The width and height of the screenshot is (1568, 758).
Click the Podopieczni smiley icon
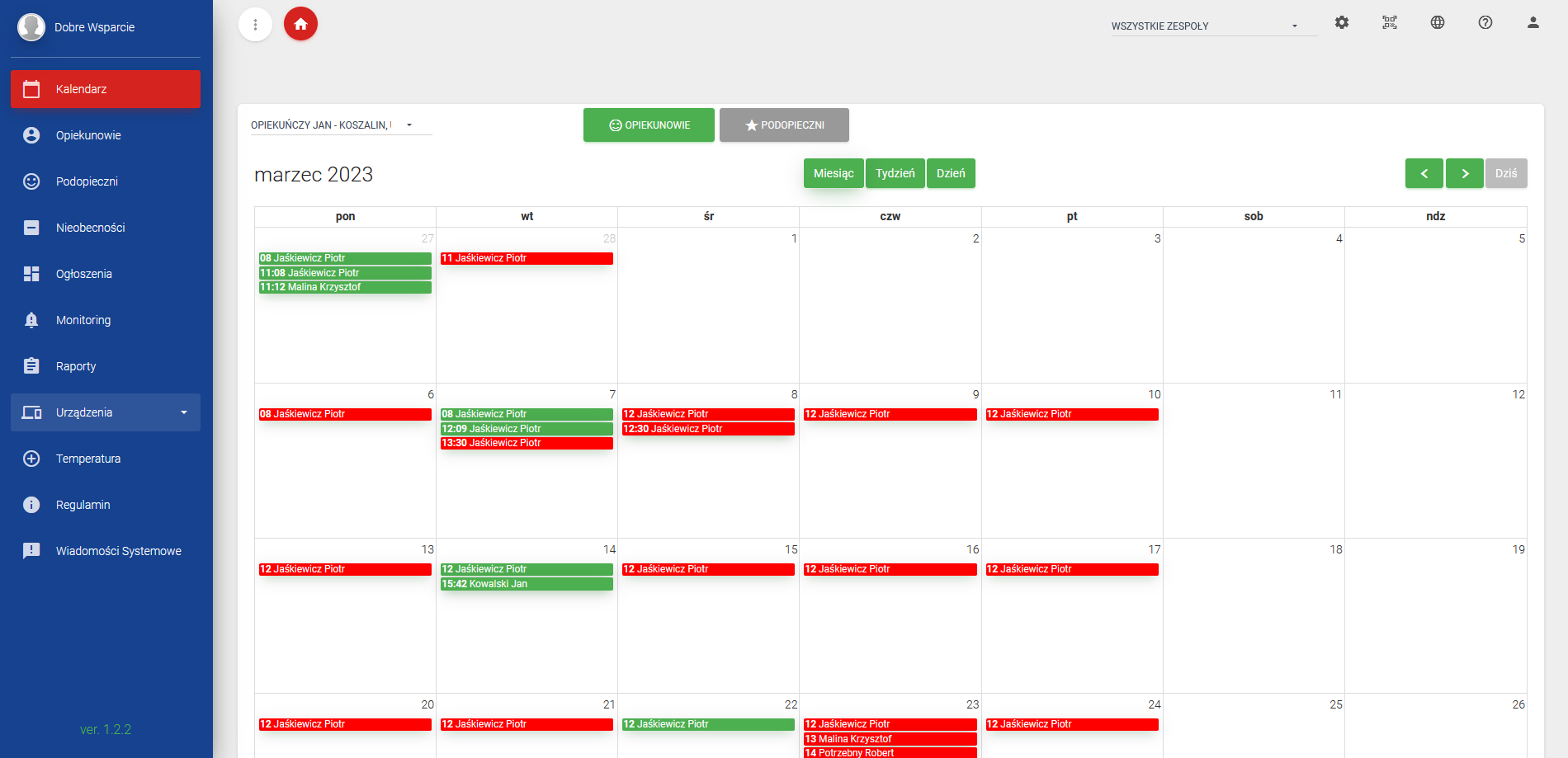point(31,181)
